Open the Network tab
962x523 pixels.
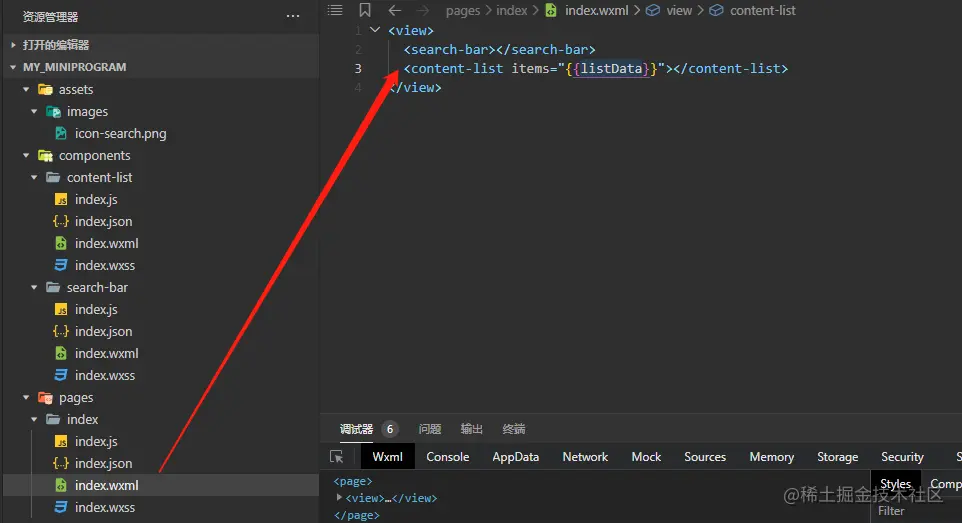pos(585,457)
